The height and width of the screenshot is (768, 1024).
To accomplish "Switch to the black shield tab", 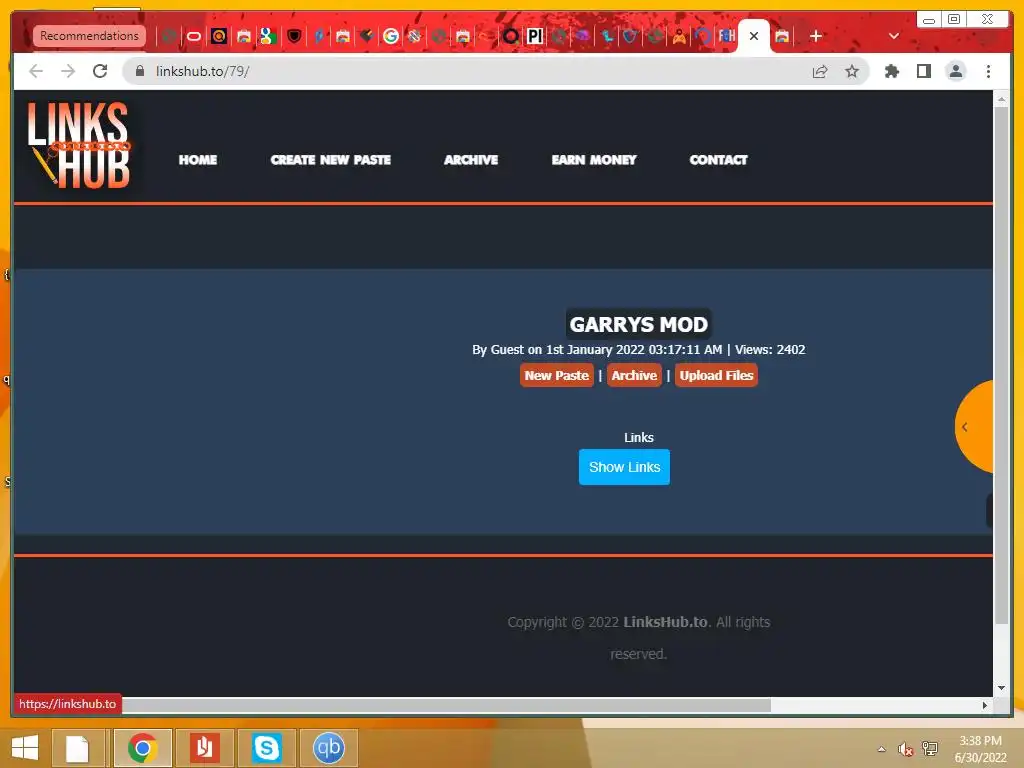I will coord(294,36).
